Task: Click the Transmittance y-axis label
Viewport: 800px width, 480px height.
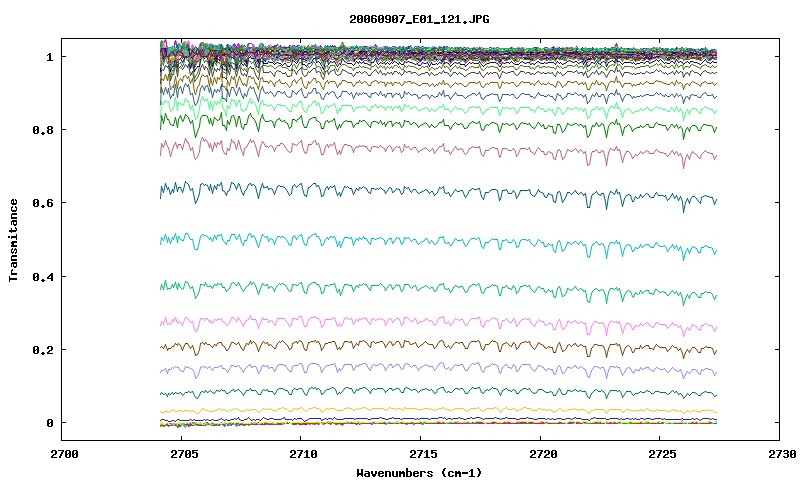Action: pyautogui.click(x=13, y=240)
